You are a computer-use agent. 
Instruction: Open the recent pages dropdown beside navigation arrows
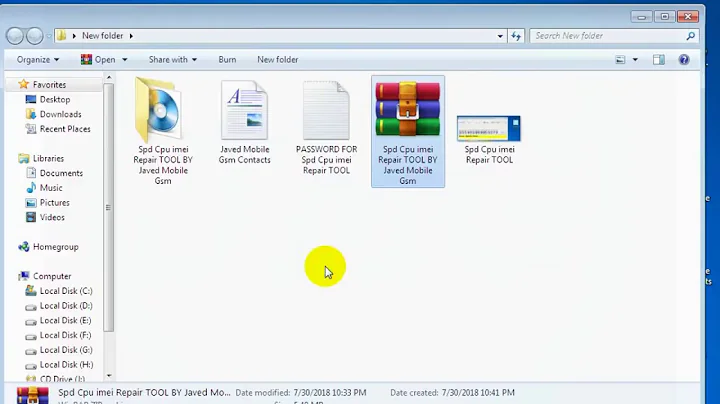click(x=49, y=36)
